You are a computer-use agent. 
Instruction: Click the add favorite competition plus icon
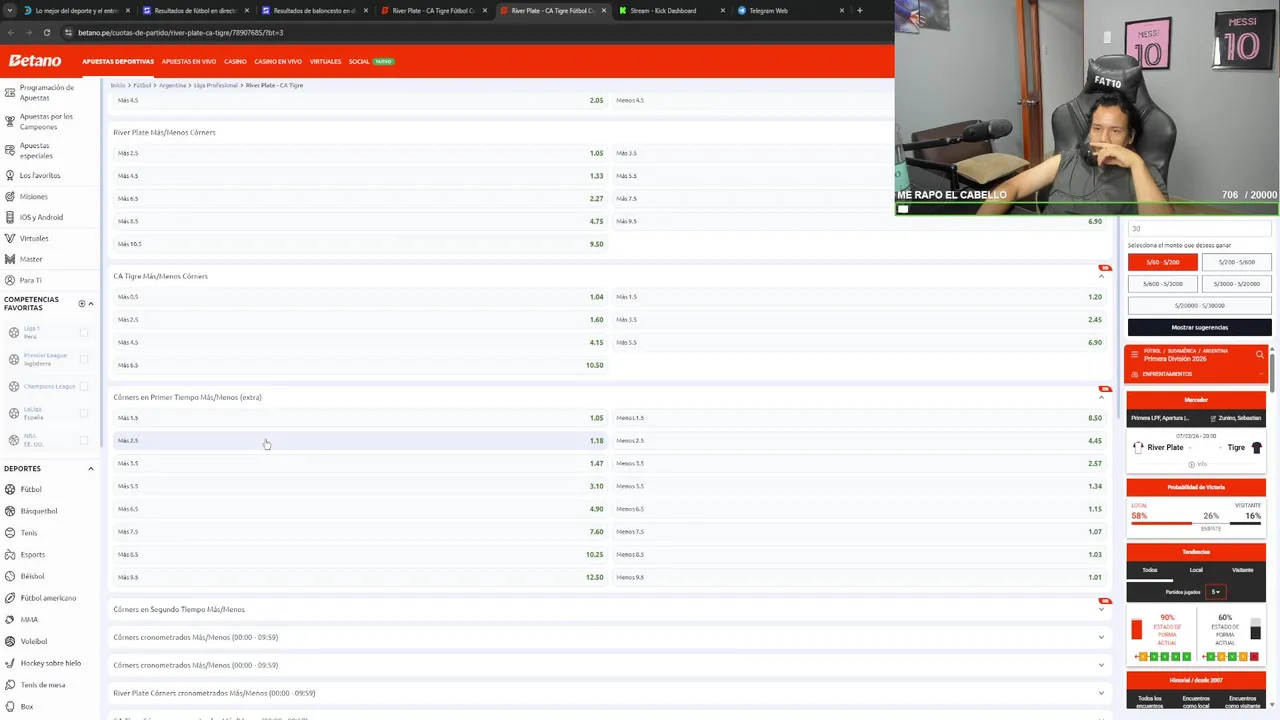coord(82,303)
